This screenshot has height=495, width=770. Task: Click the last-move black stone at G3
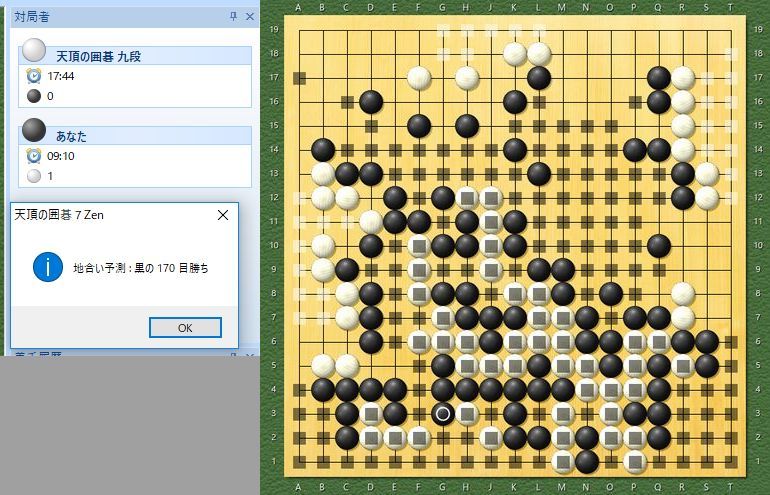(442, 414)
